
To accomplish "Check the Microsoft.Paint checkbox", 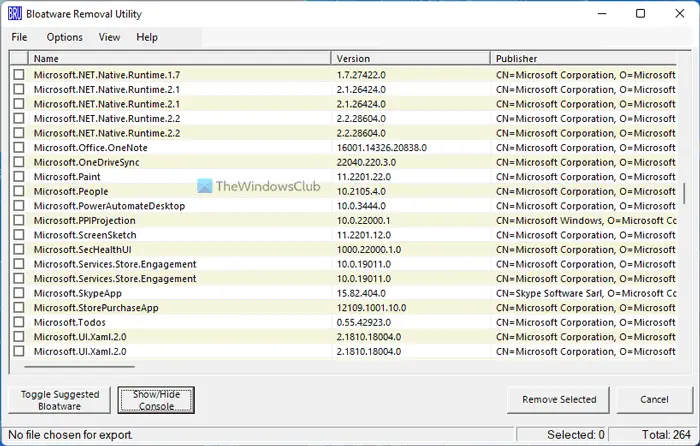I will (x=19, y=176).
